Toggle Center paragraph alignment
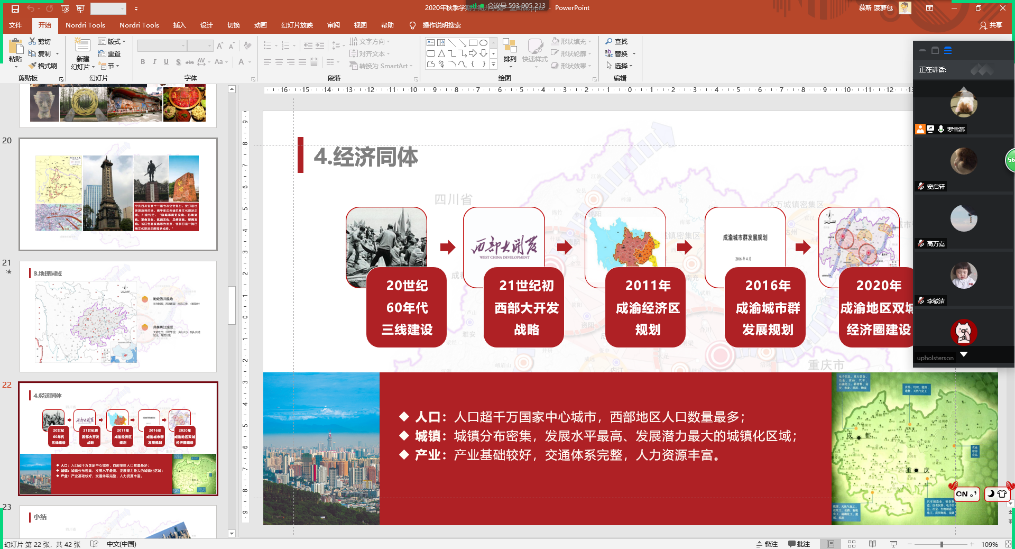The height and width of the screenshot is (549, 1015). point(279,62)
